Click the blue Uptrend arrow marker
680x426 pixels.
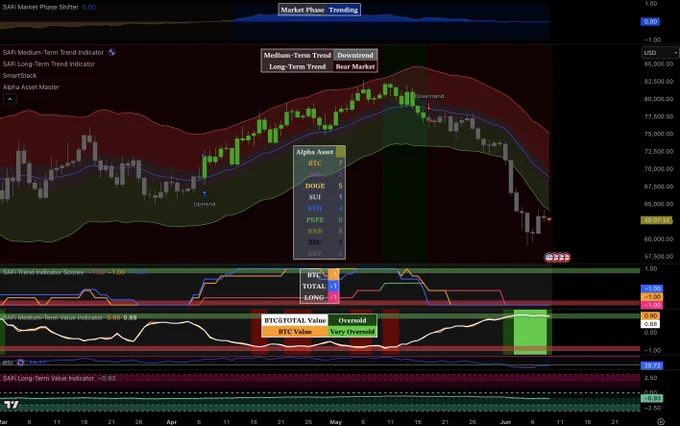point(204,194)
